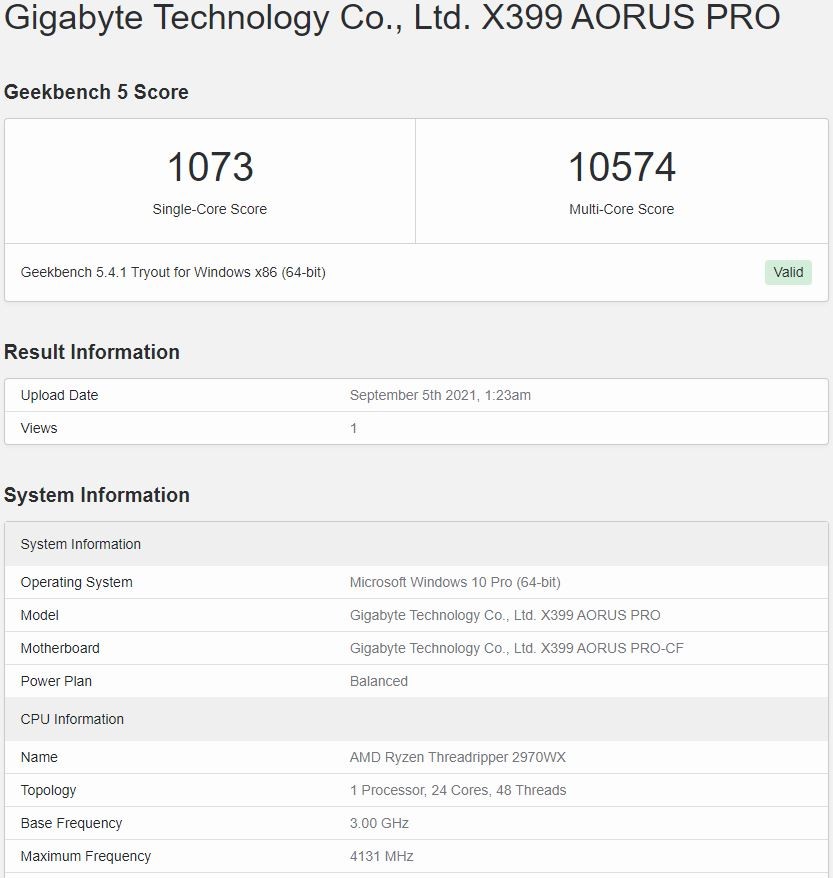This screenshot has height=878, width=833.
Task: Click the 'CPU Information' table header row
Action: (416, 719)
